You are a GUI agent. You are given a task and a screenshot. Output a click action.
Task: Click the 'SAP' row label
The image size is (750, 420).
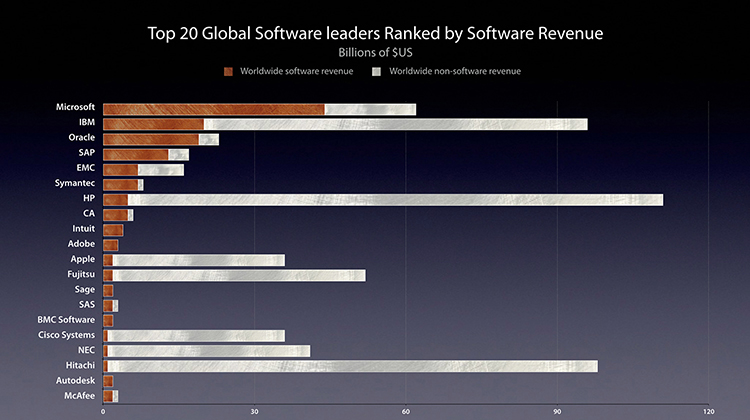pyautogui.click(x=87, y=153)
